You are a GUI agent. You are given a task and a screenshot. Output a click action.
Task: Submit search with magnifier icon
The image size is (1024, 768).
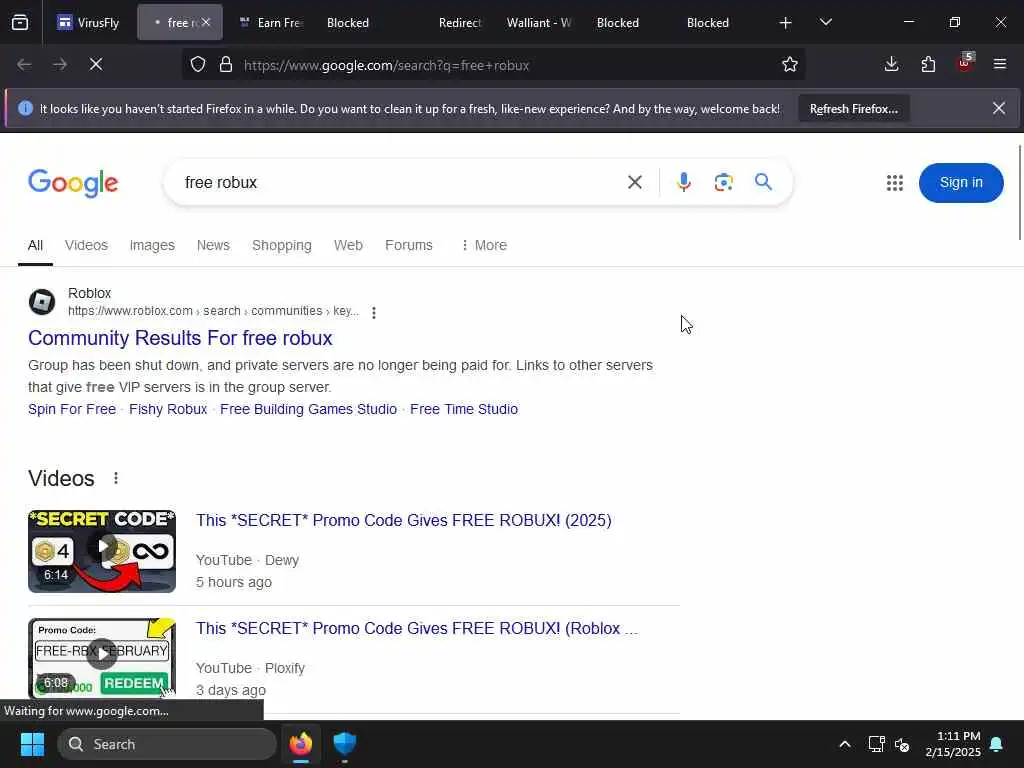[x=763, y=182]
